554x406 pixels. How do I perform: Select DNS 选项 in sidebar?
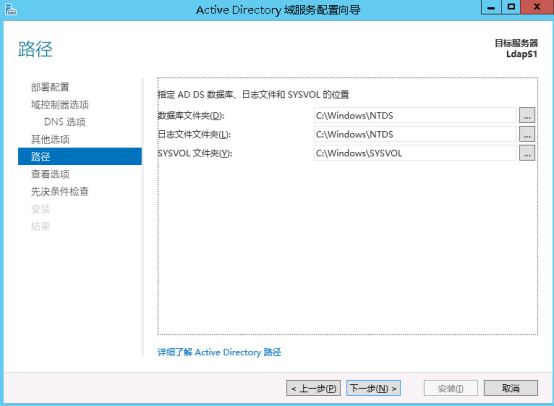65,122
